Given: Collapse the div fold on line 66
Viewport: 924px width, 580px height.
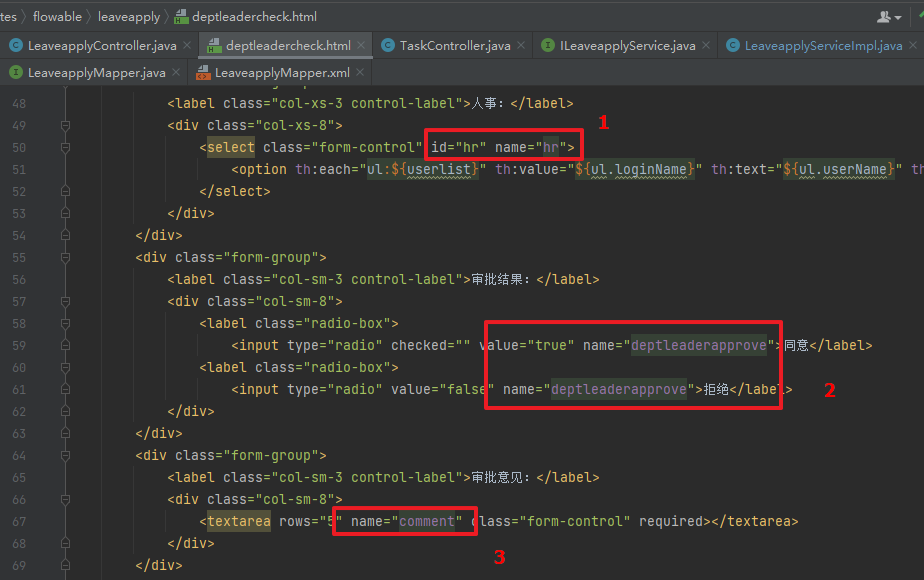Looking at the screenshot, I should click(x=65, y=499).
